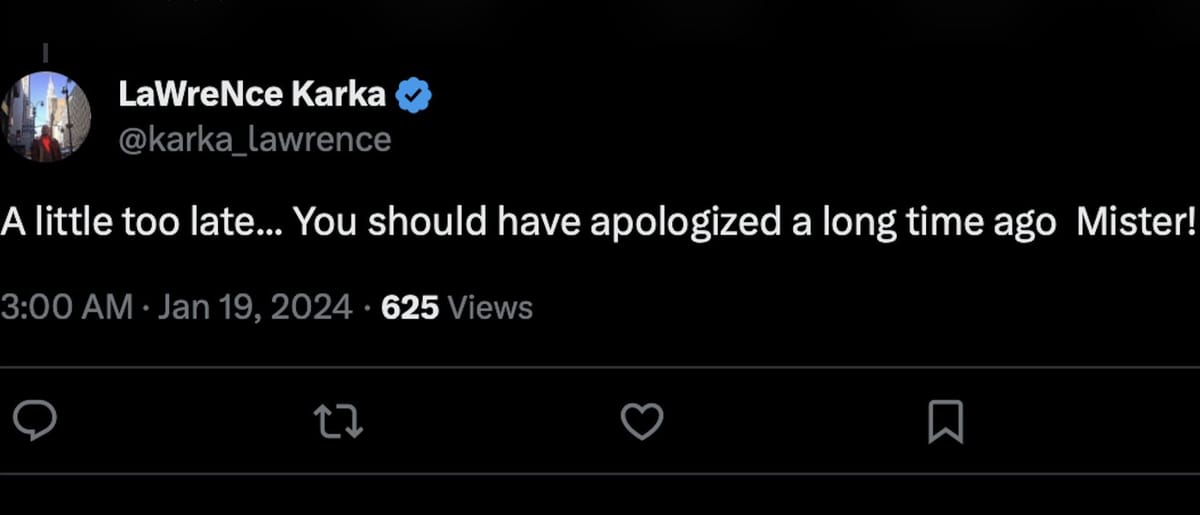Click the 3:00 AM timestamp
Screen dimensions: 1200x515
66,307
